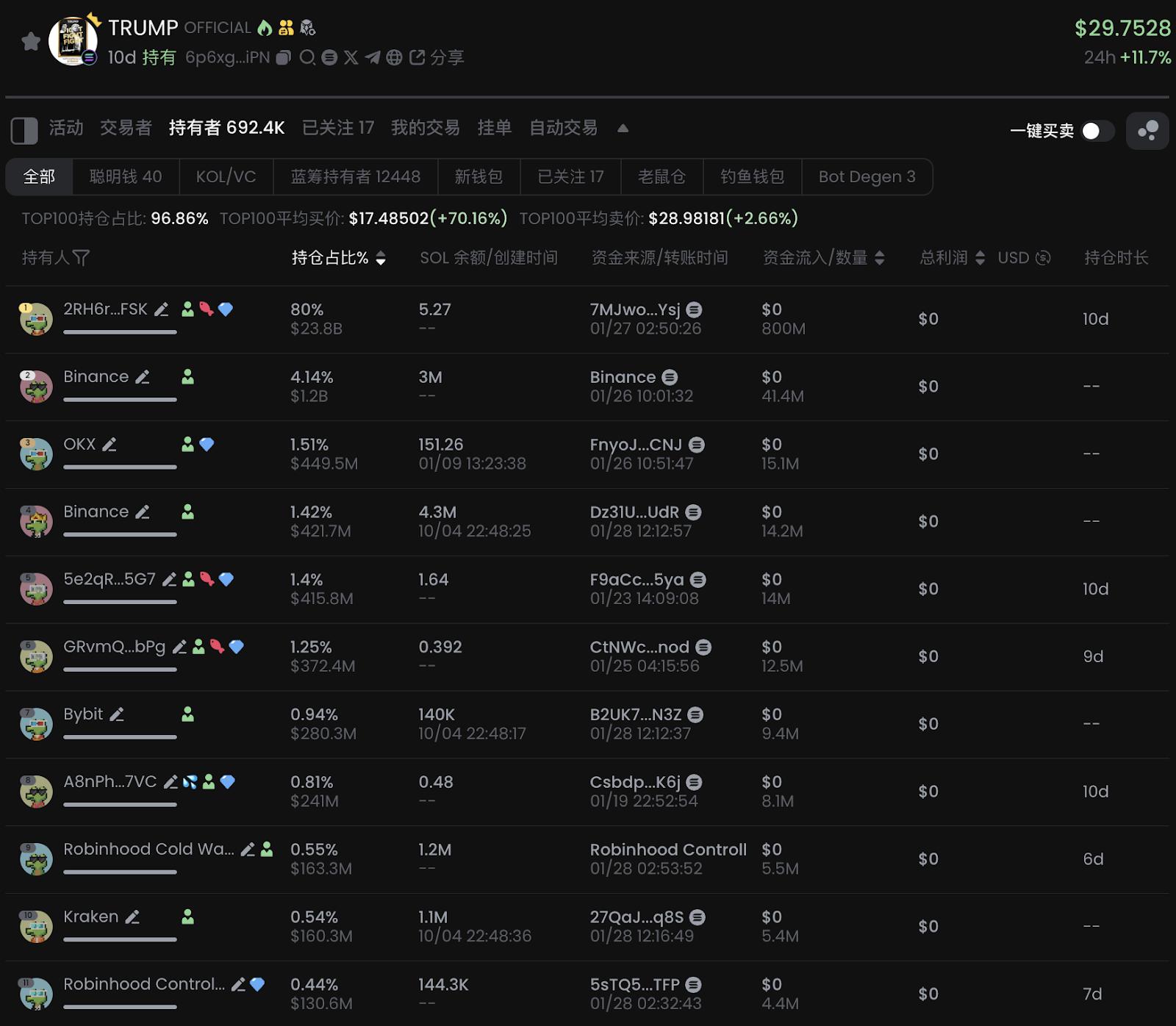Viewport: 1176px width, 1026px height.
Task: Open the TRUMP website globe icon
Action: click(395, 57)
